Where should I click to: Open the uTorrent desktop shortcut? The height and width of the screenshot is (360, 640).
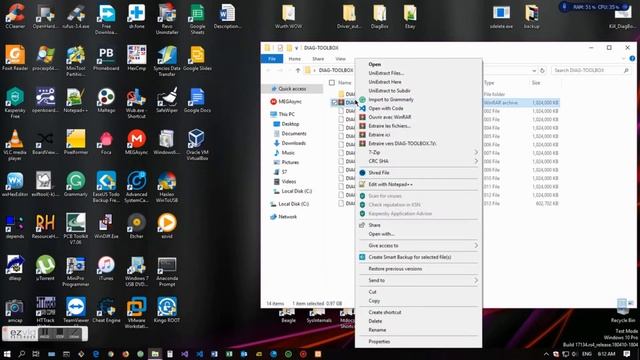(x=45, y=268)
